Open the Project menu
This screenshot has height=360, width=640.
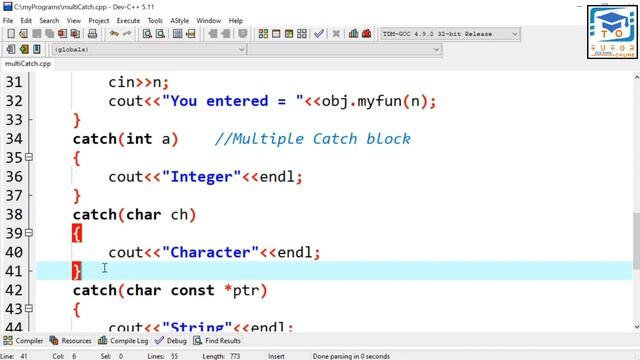point(99,20)
